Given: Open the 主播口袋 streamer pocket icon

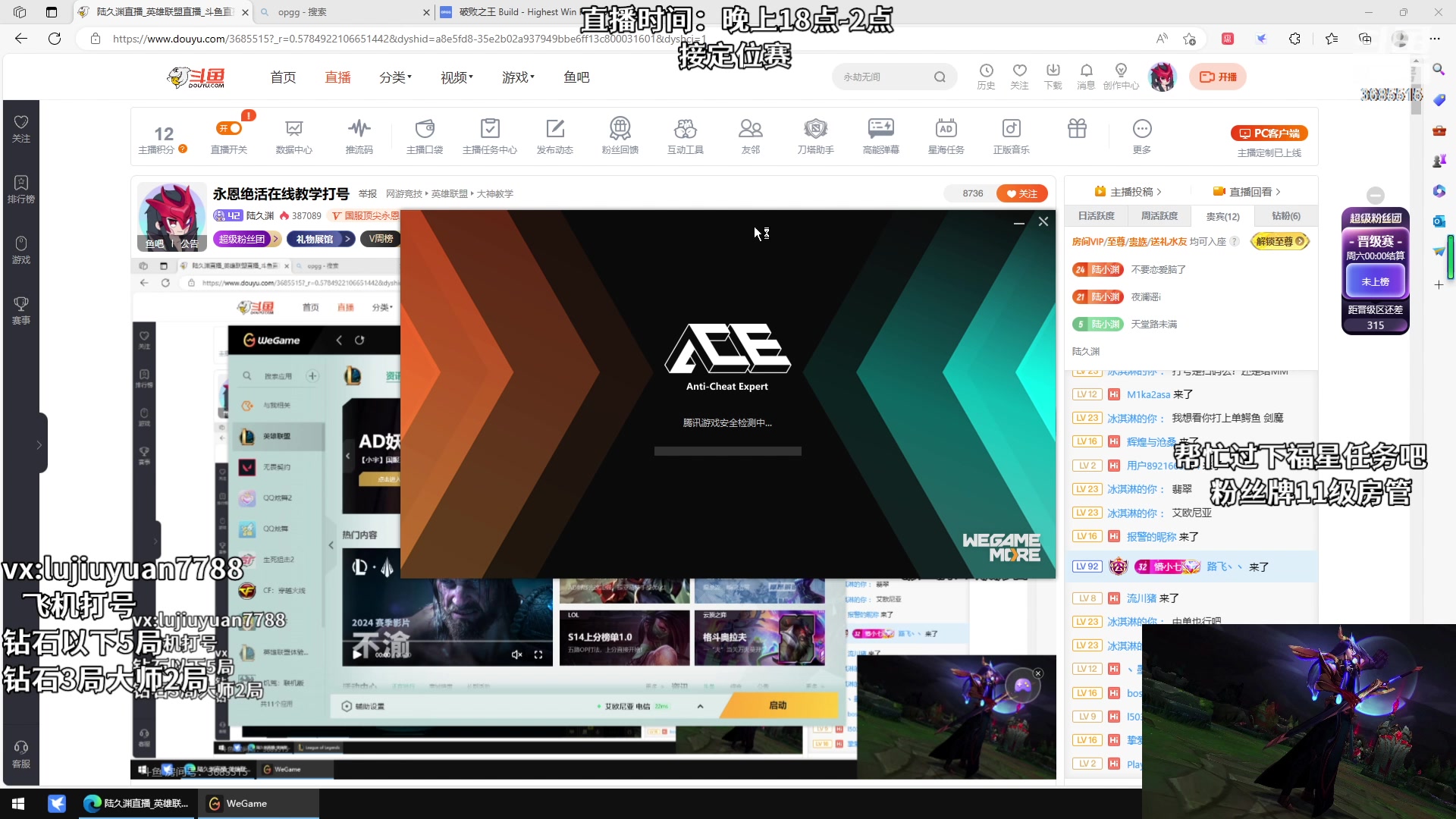Looking at the screenshot, I should click(x=425, y=136).
